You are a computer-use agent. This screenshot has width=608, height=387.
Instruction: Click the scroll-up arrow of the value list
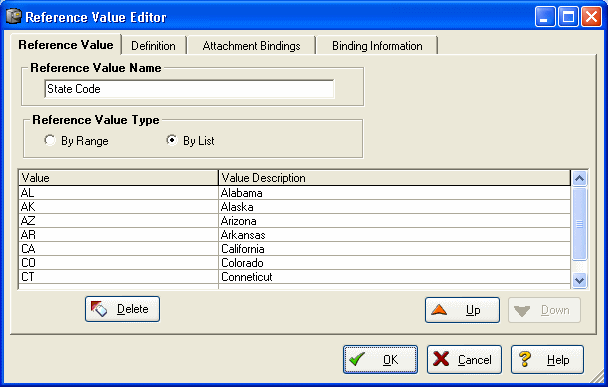pyautogui.click(x=579, y=178)
